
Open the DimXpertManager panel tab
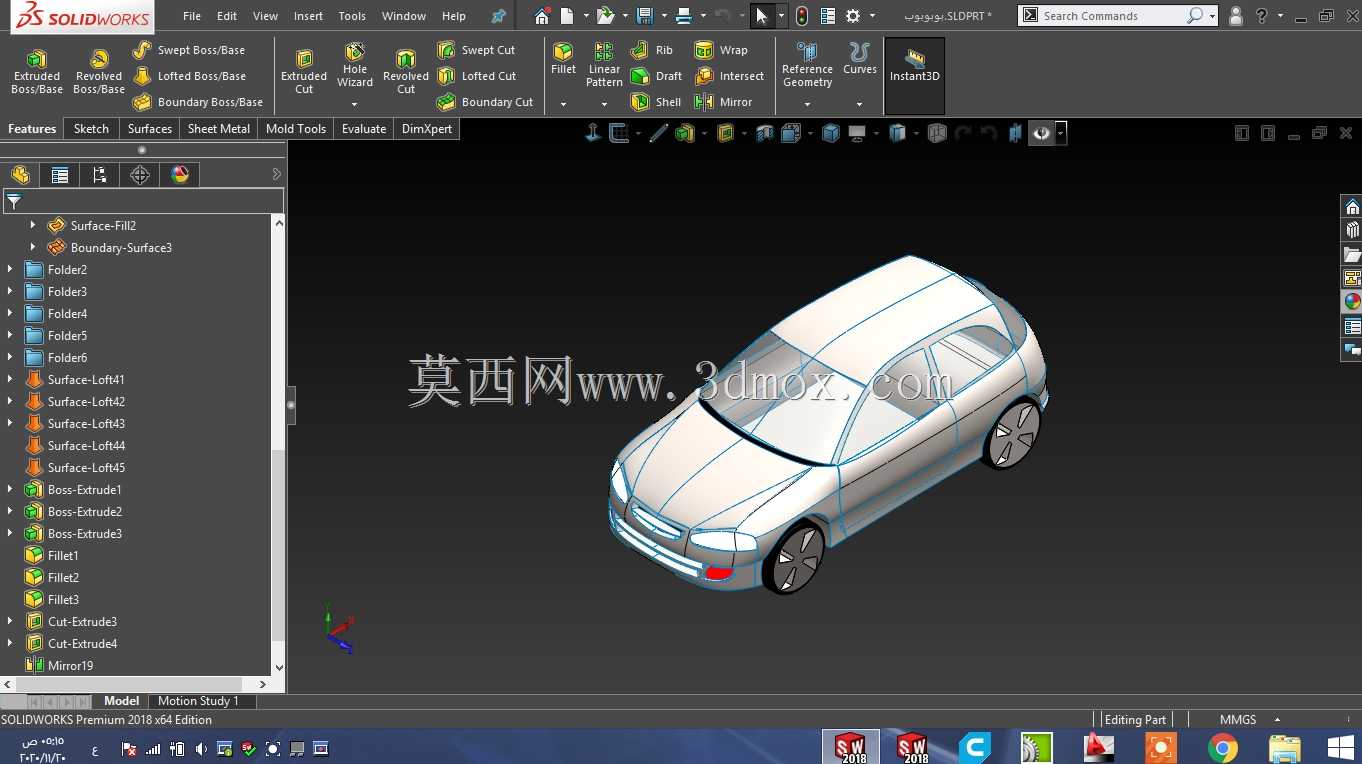pos(140,175)
